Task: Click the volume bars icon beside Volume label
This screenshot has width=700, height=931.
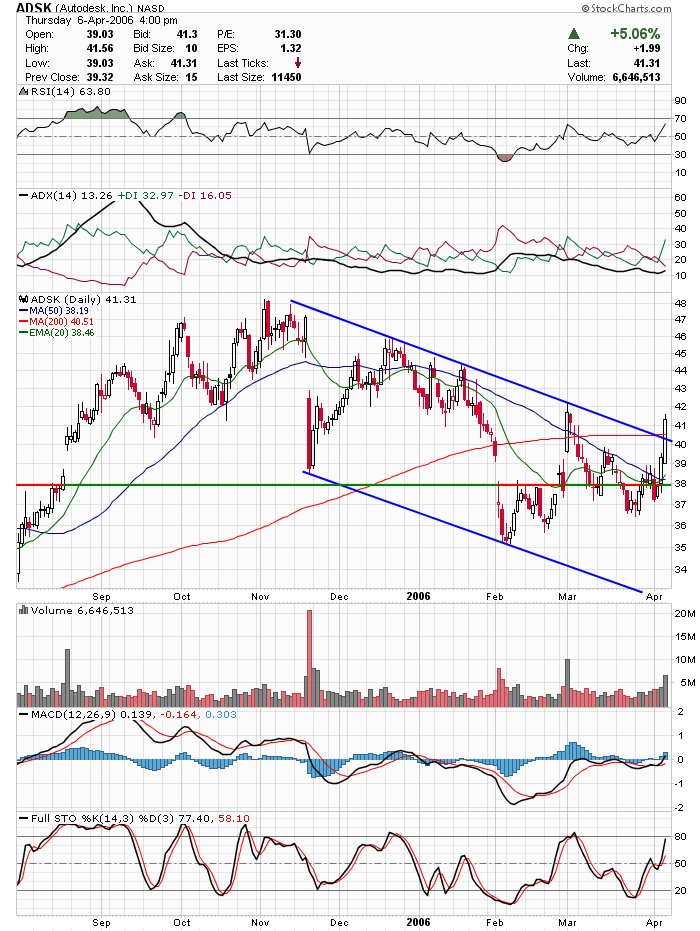Action: pos(23,610)
